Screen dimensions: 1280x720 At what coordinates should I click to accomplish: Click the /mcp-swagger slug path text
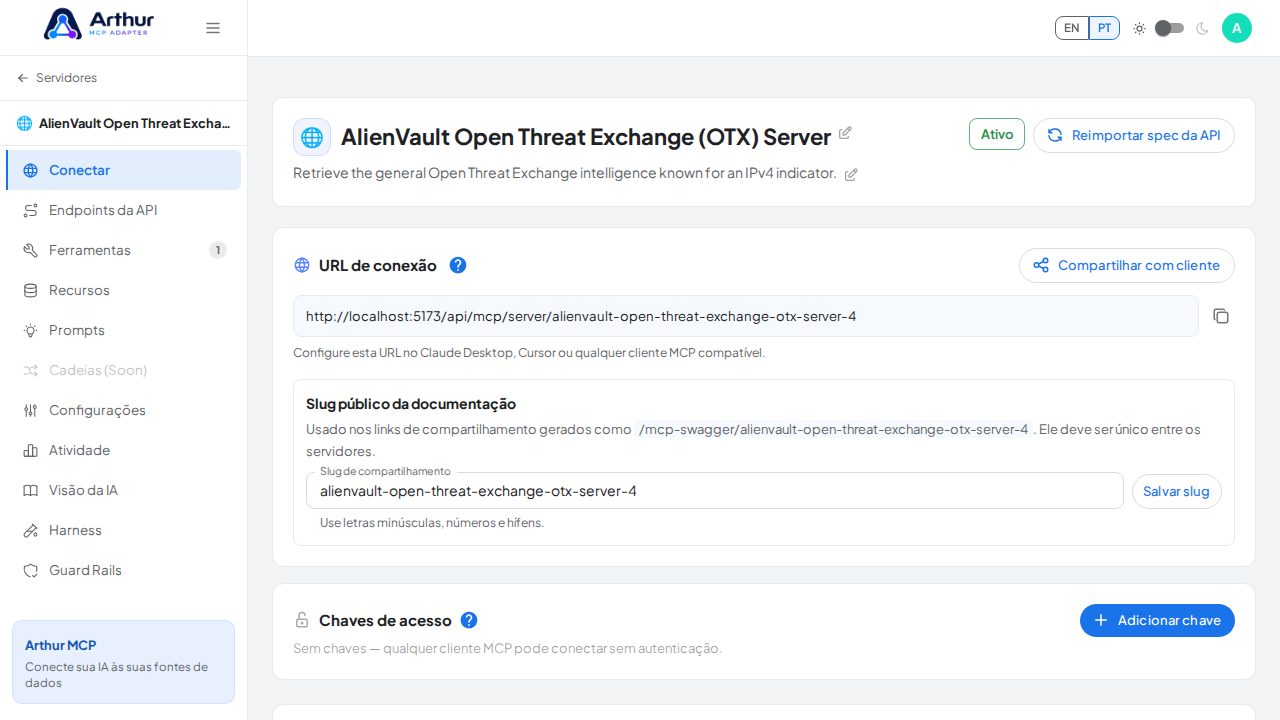coord(834,429)
